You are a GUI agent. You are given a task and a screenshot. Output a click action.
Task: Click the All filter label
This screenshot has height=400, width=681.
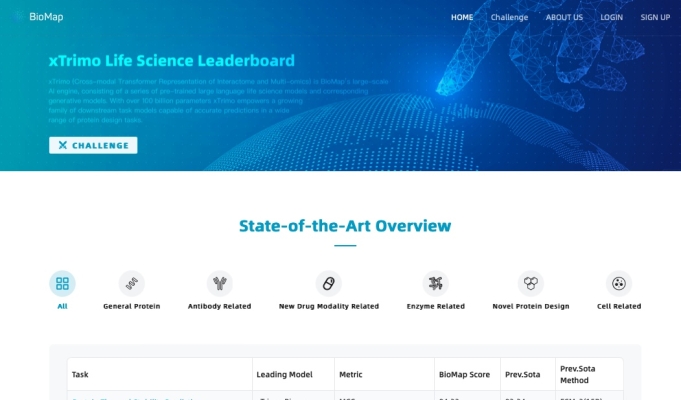click(62, 306)
